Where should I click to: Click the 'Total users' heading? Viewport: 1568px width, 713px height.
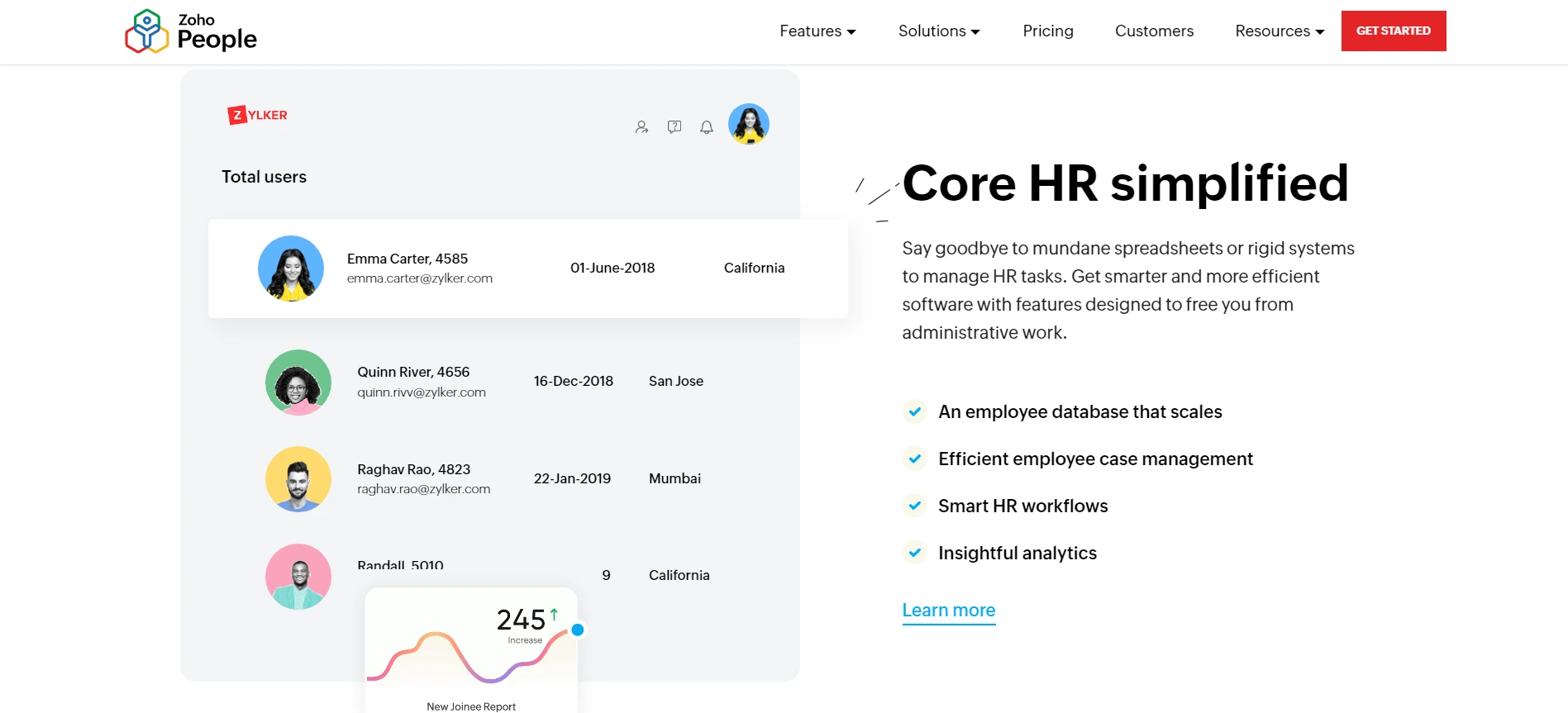click(265, 177)
